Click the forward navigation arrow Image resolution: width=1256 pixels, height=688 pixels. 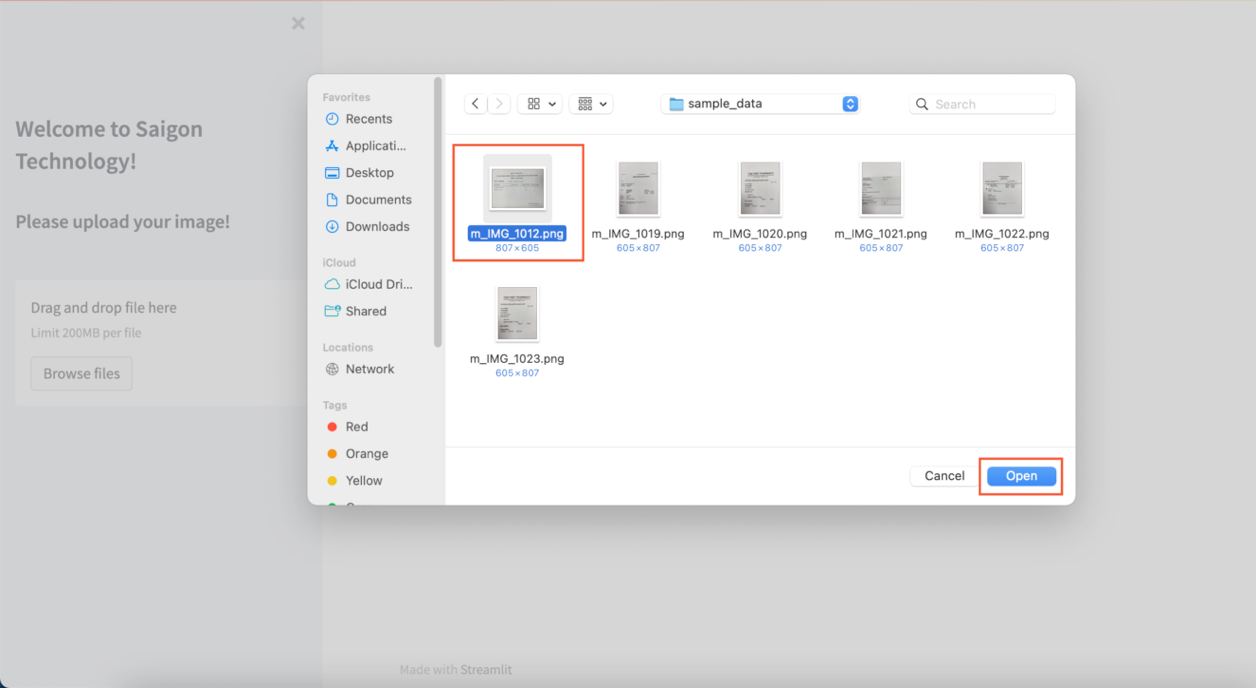point(499,104)
